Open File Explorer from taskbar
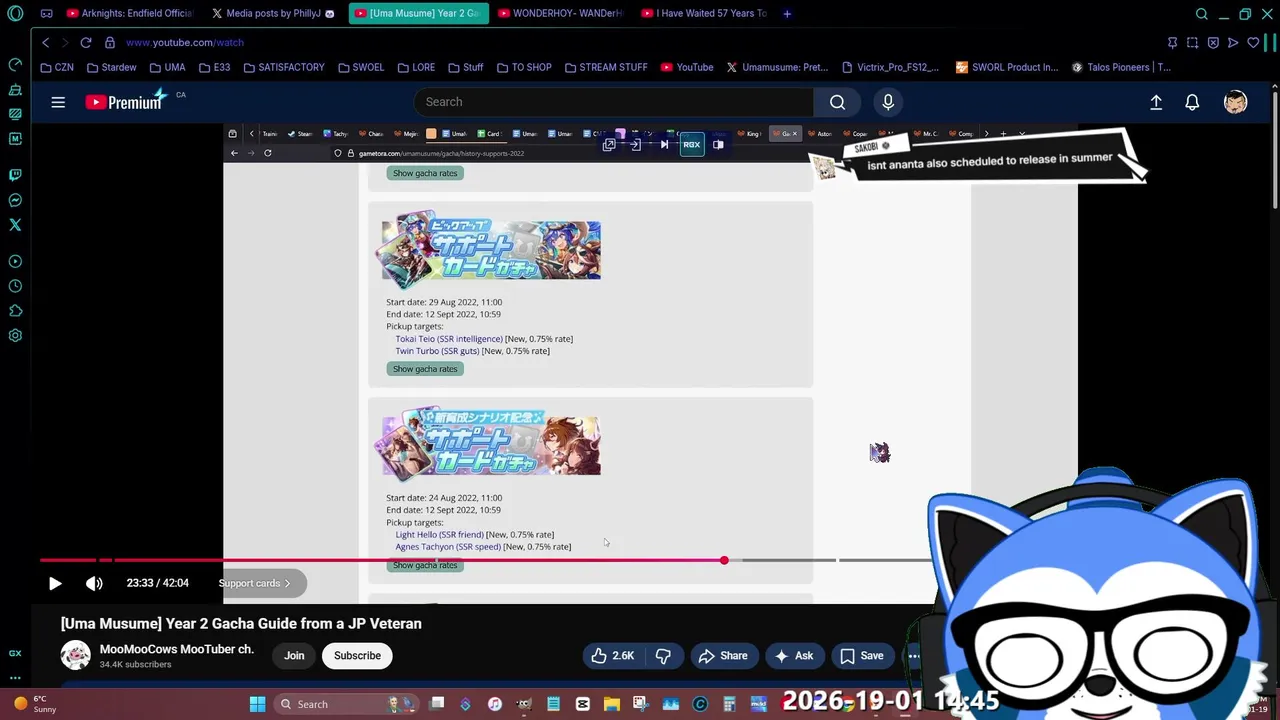This screenshot has width=1280, height=720. (612, 704)
